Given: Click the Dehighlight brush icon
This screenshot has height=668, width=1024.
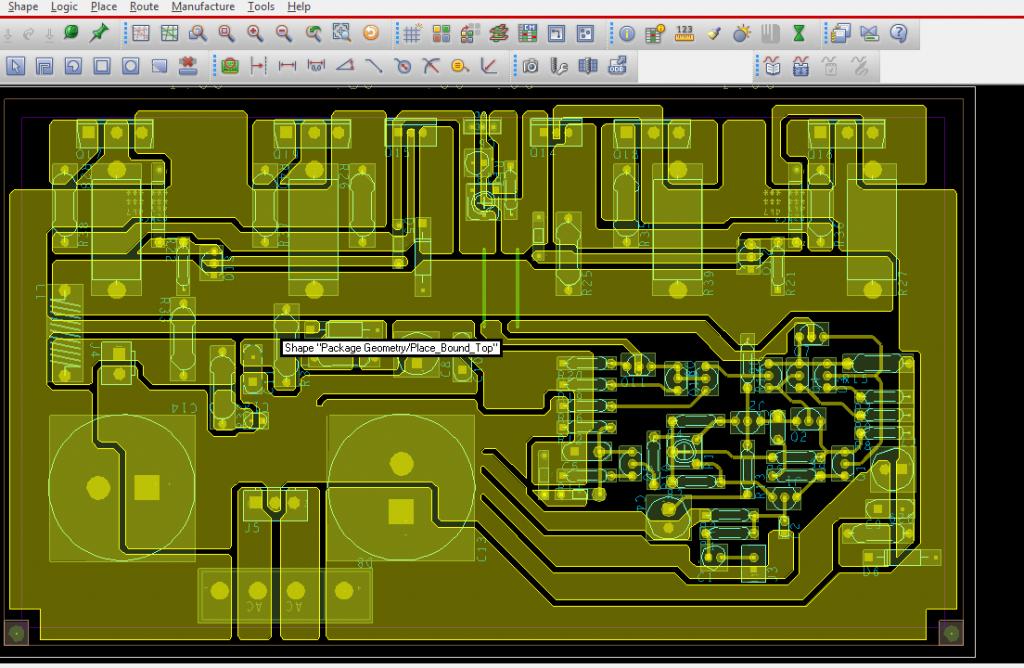Looking at the screenshot, I should tap(713, 33).
